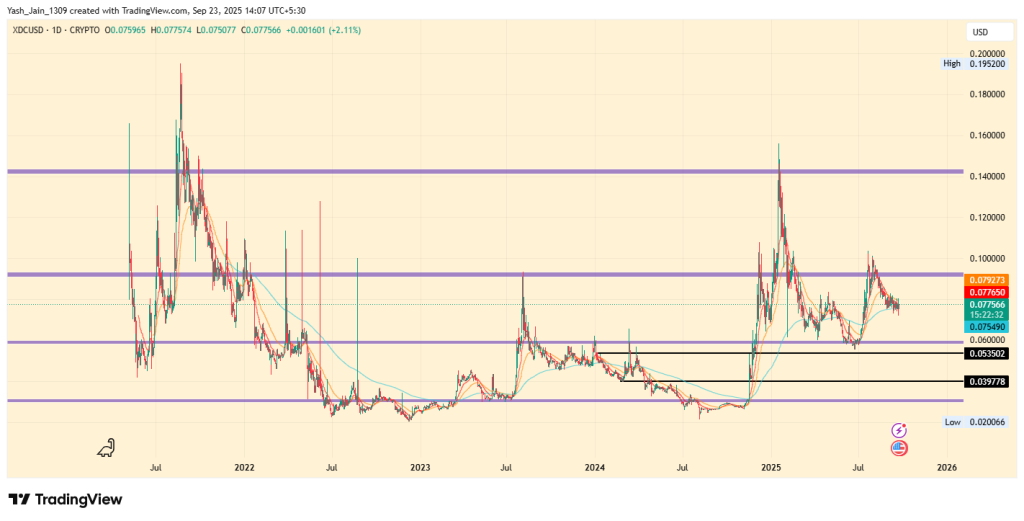Open the USD currency selector
Screen dimensions: 1024x521
979,32
